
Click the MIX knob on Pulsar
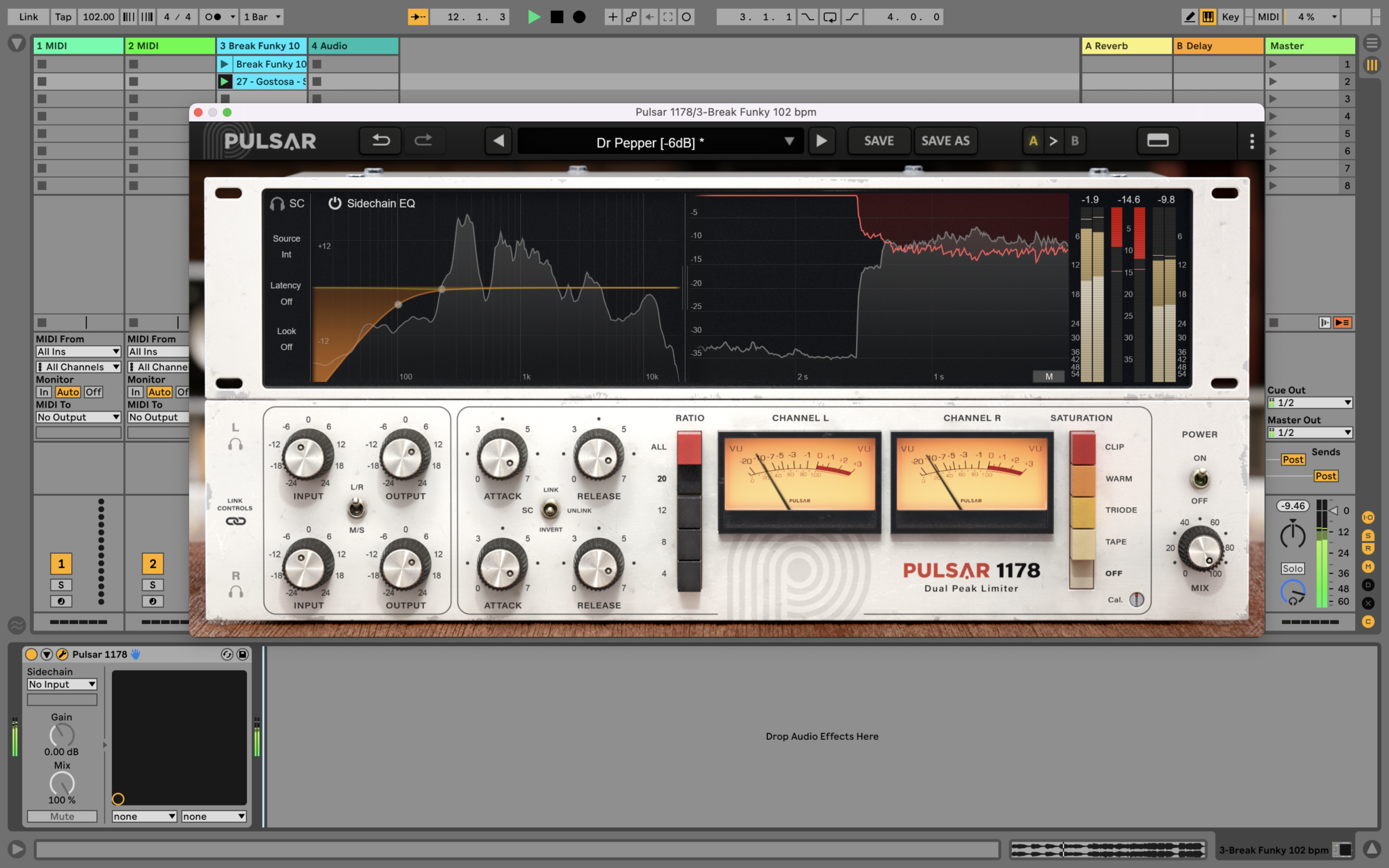pyautogui.click(x=1200, y=549)
